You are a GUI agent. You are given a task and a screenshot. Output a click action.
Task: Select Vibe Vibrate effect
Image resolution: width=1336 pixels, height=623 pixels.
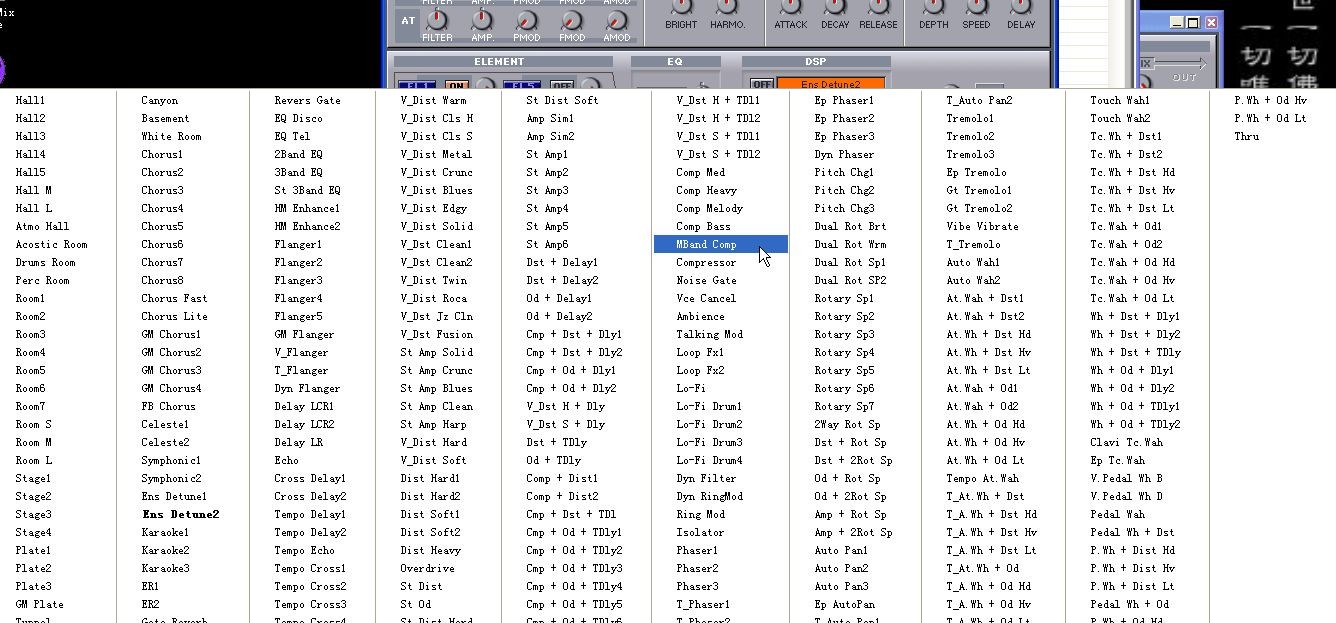coord(982,226)
